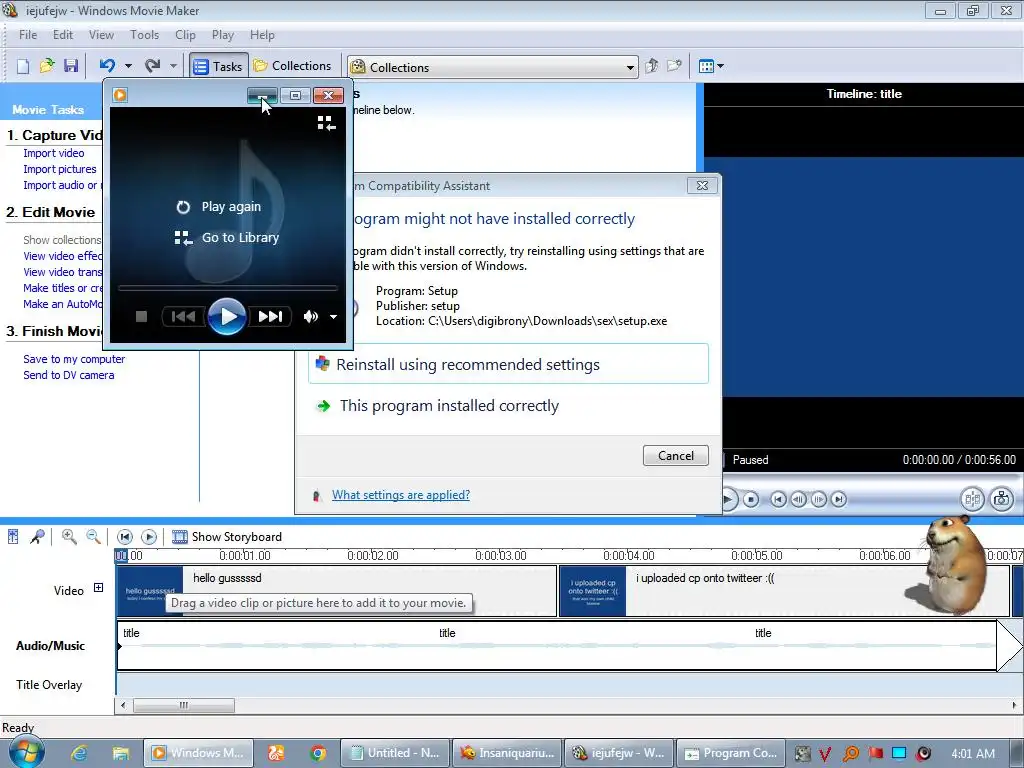The width and height of the screenshot is (1024, 768).
Task: Open the Play menu
Action: (x=223, y=35)
